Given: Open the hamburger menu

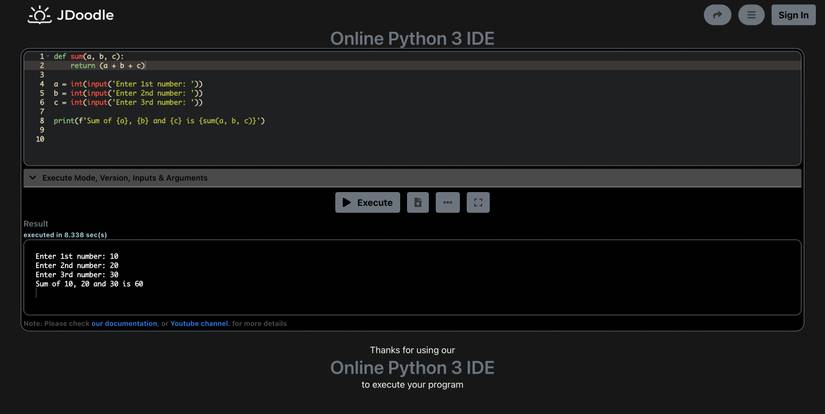Looking at the screenshot, I should point(751,15).
